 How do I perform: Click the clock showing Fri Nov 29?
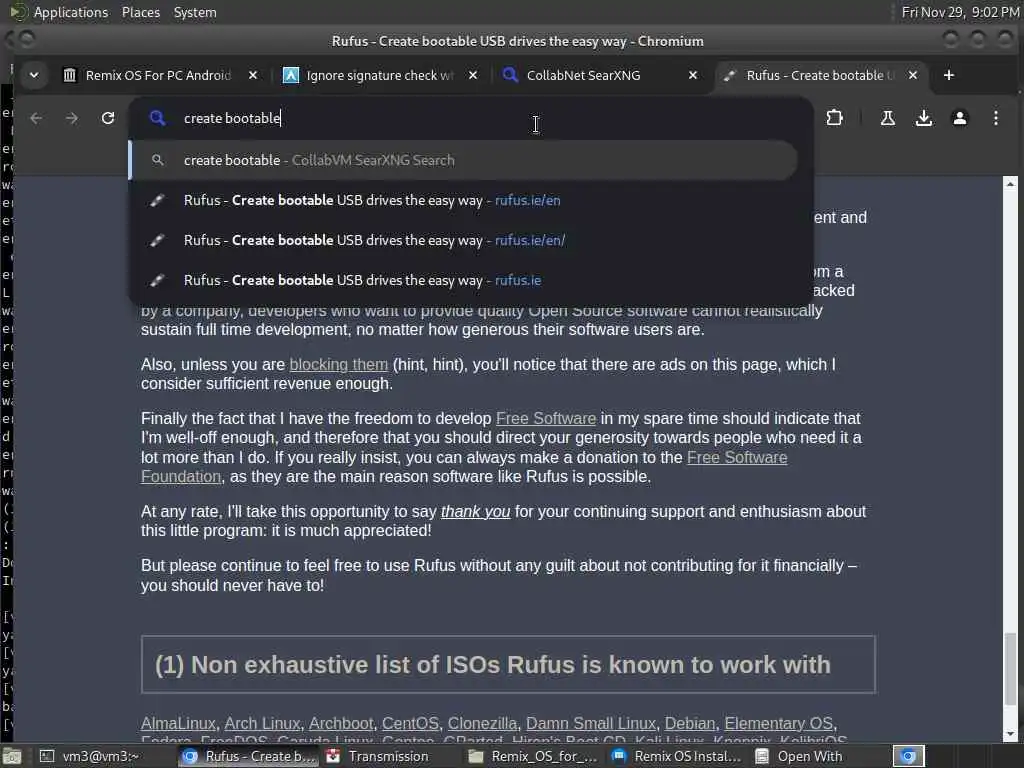(960, 12)
